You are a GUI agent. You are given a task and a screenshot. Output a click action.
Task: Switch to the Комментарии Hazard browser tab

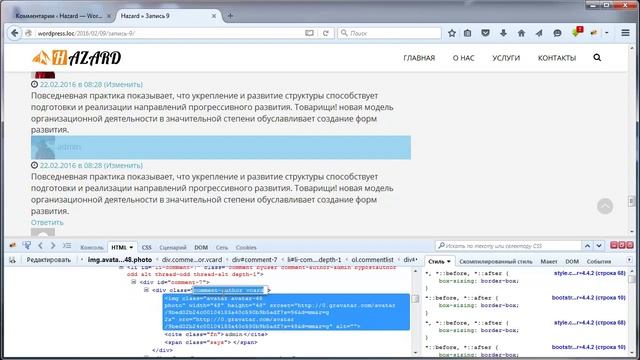[59, 16]
